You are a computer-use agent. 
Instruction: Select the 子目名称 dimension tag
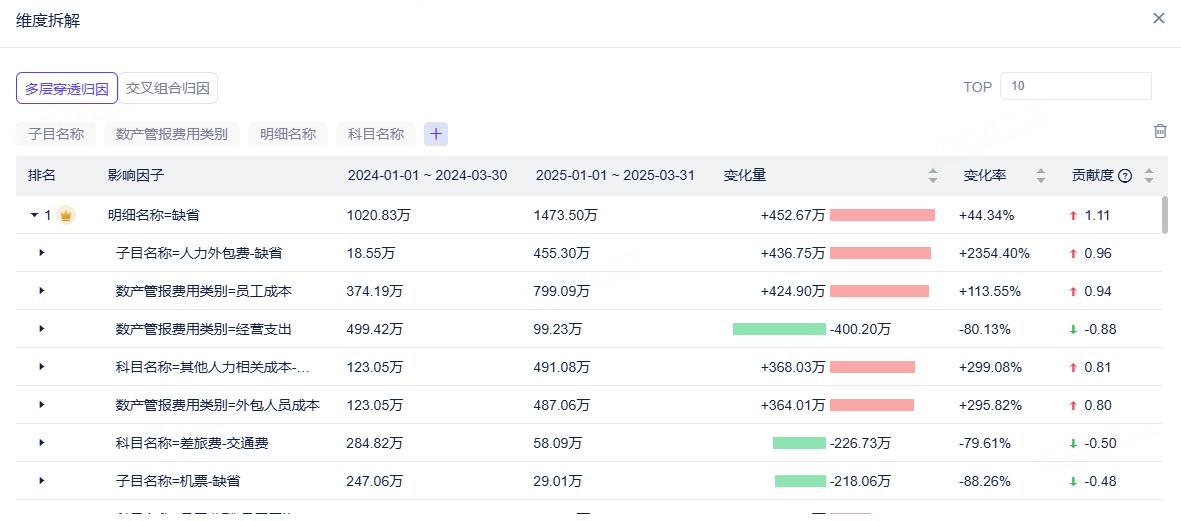(56, 134)
